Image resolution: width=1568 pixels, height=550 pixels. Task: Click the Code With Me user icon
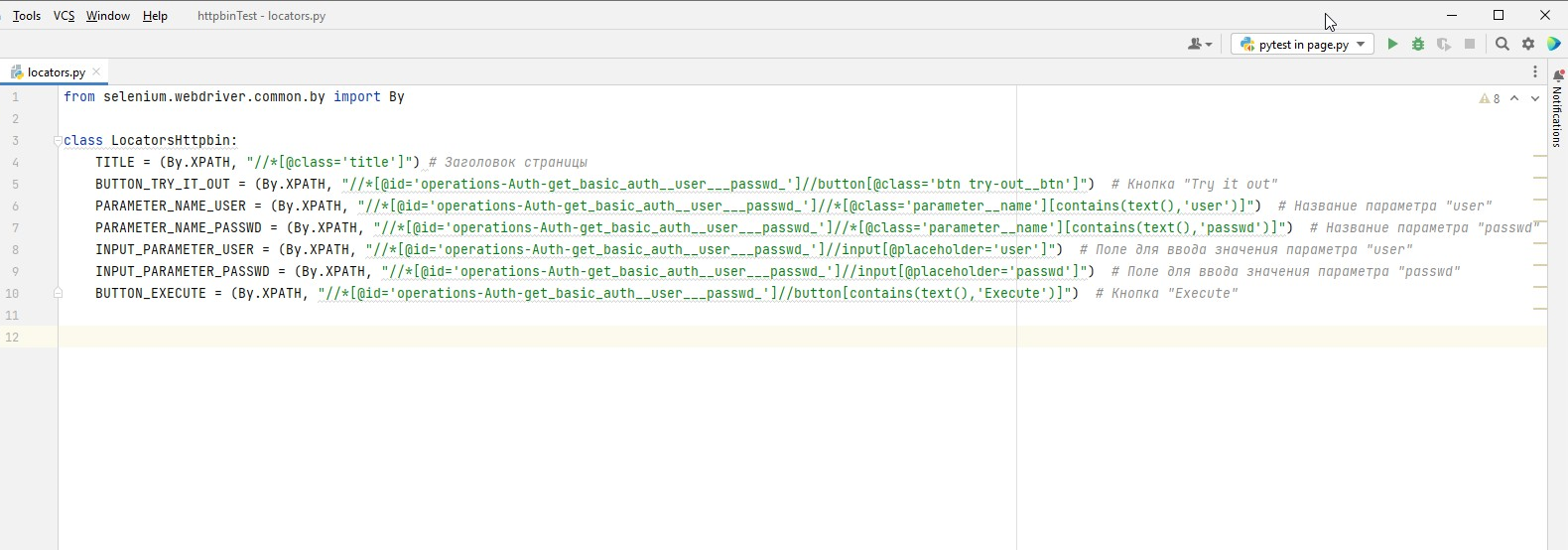click(1199, 44)
